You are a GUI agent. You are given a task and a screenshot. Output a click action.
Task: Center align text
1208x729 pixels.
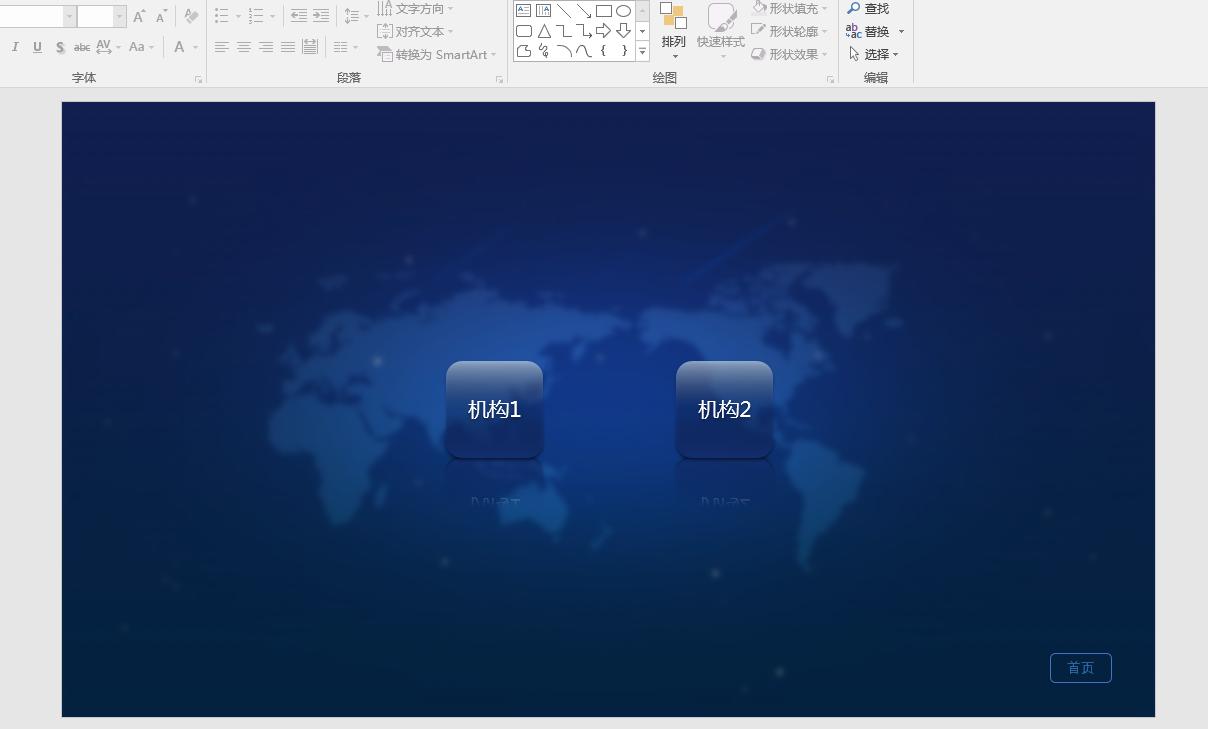(x=244, y=47)
